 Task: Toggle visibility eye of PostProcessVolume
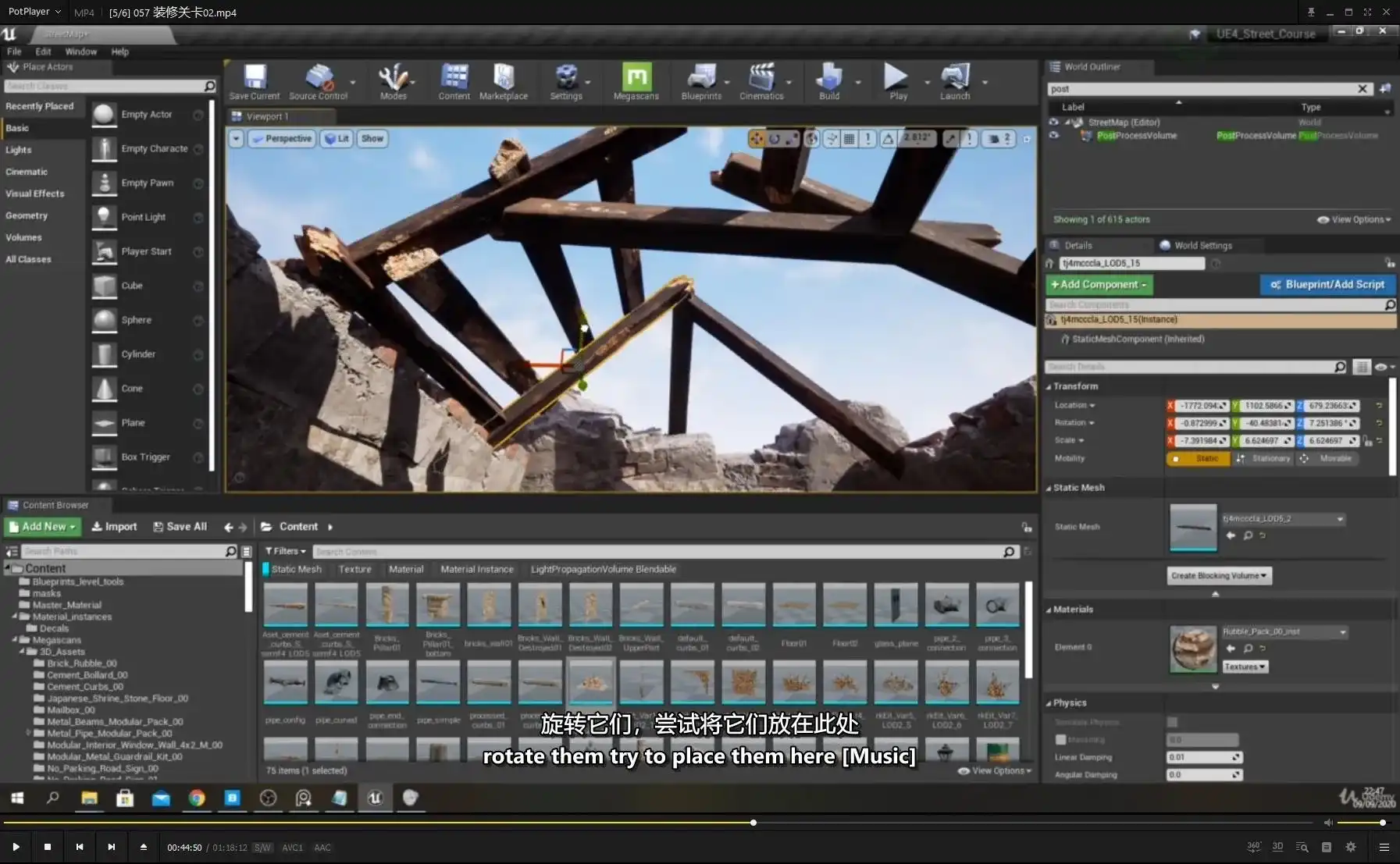[x=1053, y=136]
